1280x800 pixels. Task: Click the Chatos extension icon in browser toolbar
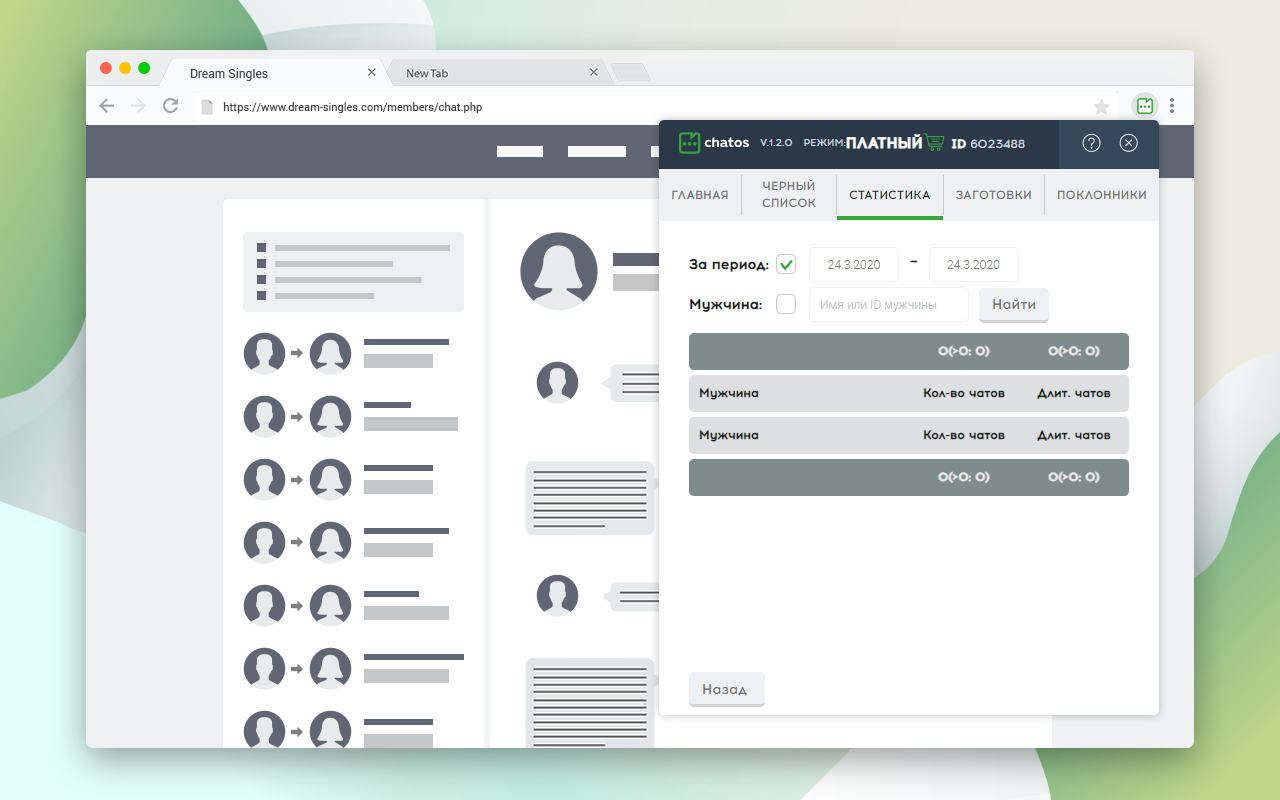tap(1145, 106)
